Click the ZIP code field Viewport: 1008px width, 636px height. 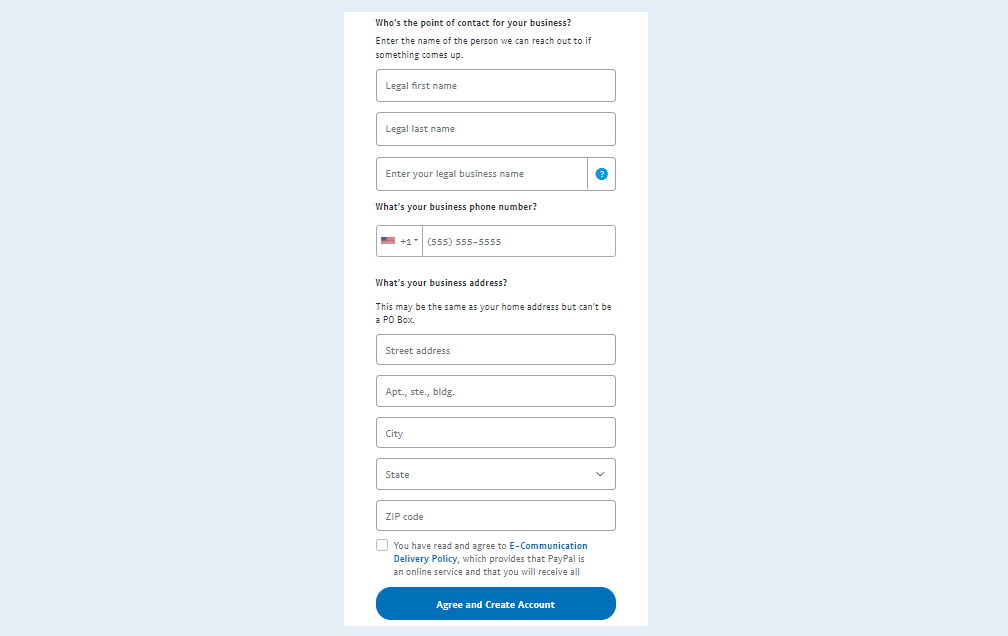[x=496, y=516]
